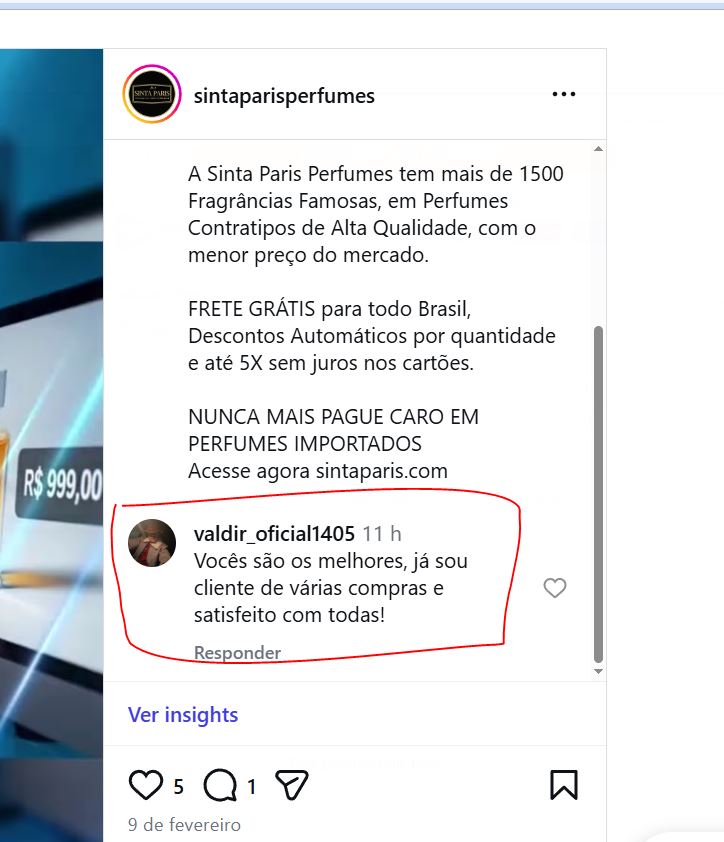View the like count number 5
Image resolution: width=724 pixels, height=842 pixels.
tap(178, 787)
